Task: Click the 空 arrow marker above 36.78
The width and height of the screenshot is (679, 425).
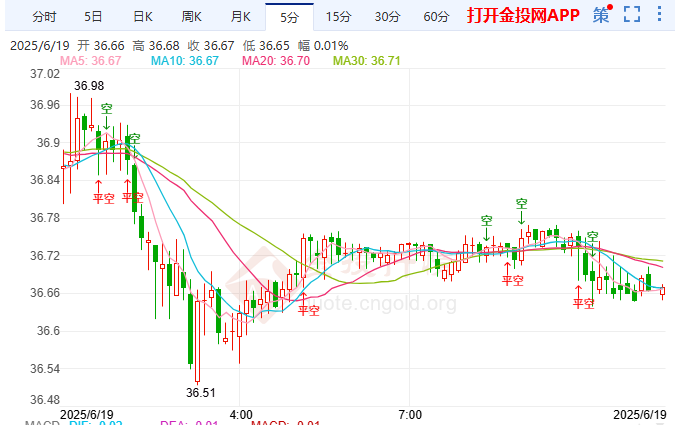Action: pos(521,211)
